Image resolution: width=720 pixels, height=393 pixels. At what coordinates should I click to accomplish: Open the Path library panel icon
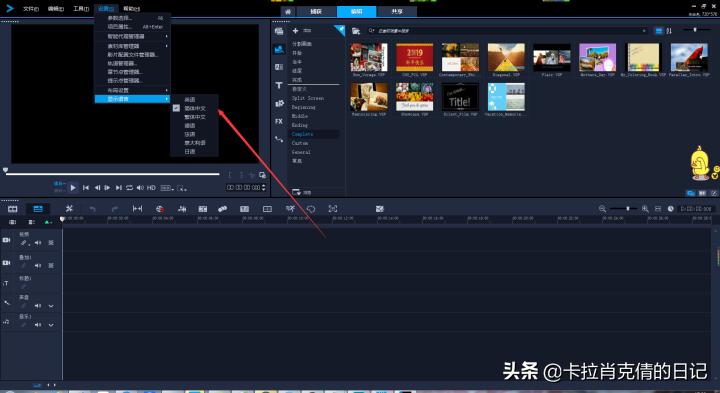pyautogui.click(x=279, y=139)
